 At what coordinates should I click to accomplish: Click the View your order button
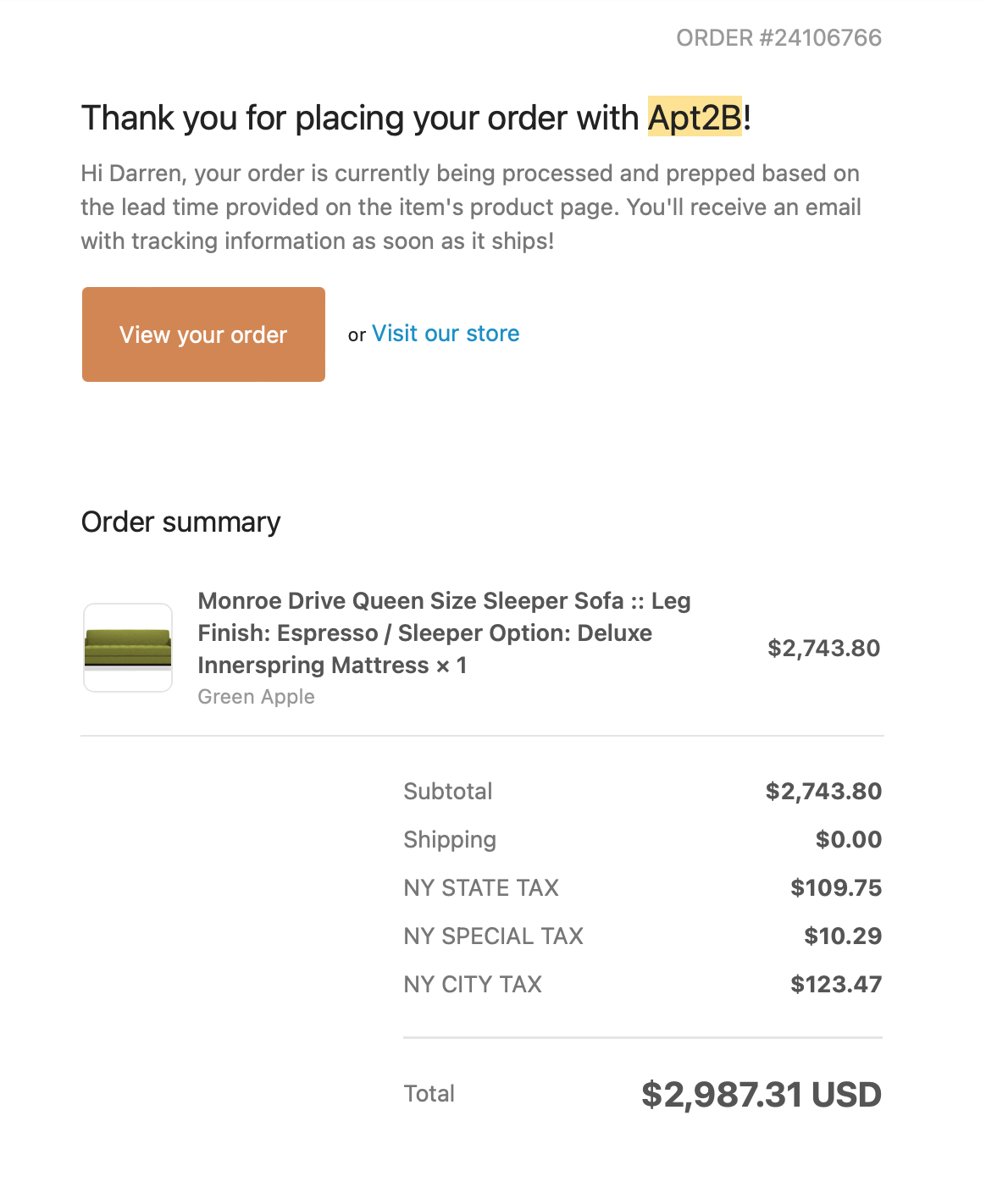(x=203, y=334)
